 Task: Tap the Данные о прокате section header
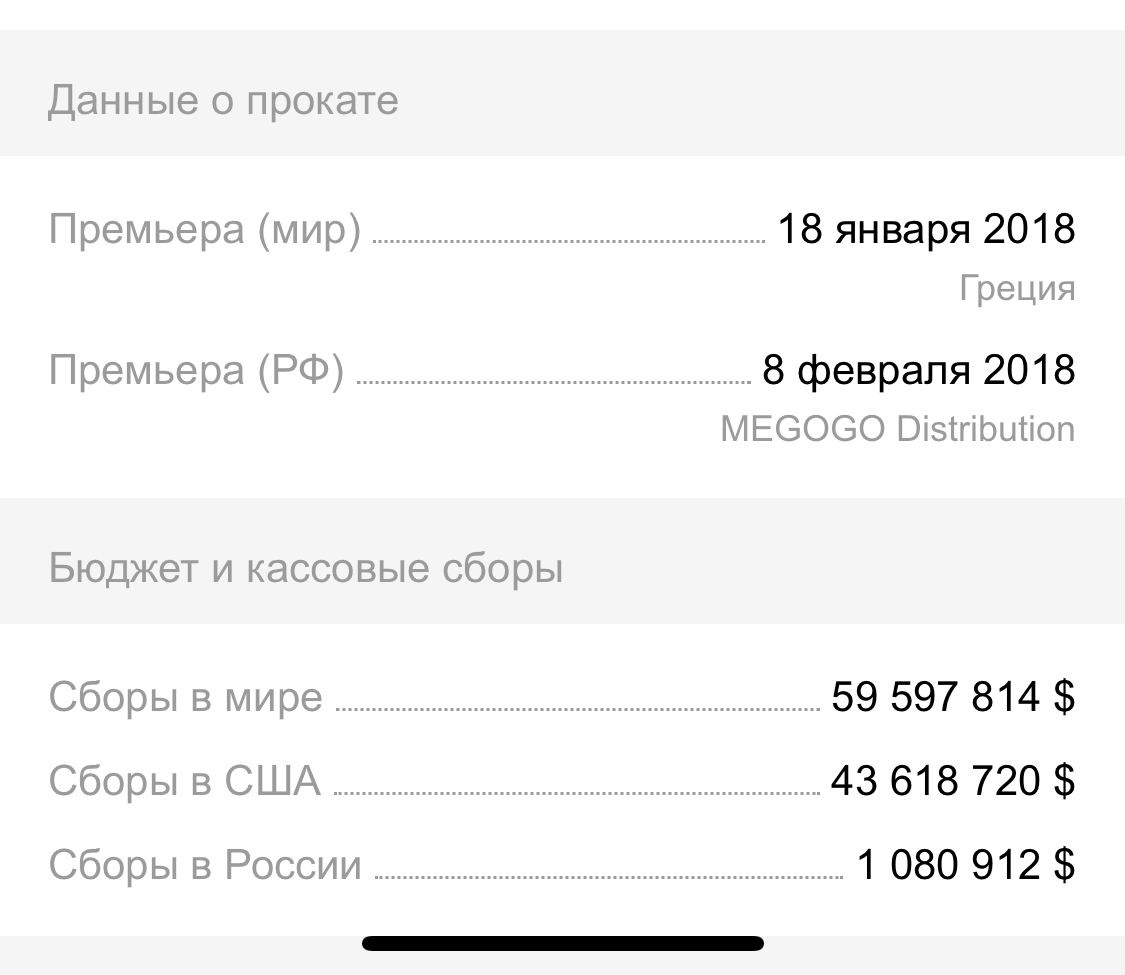tap(223, 101)
